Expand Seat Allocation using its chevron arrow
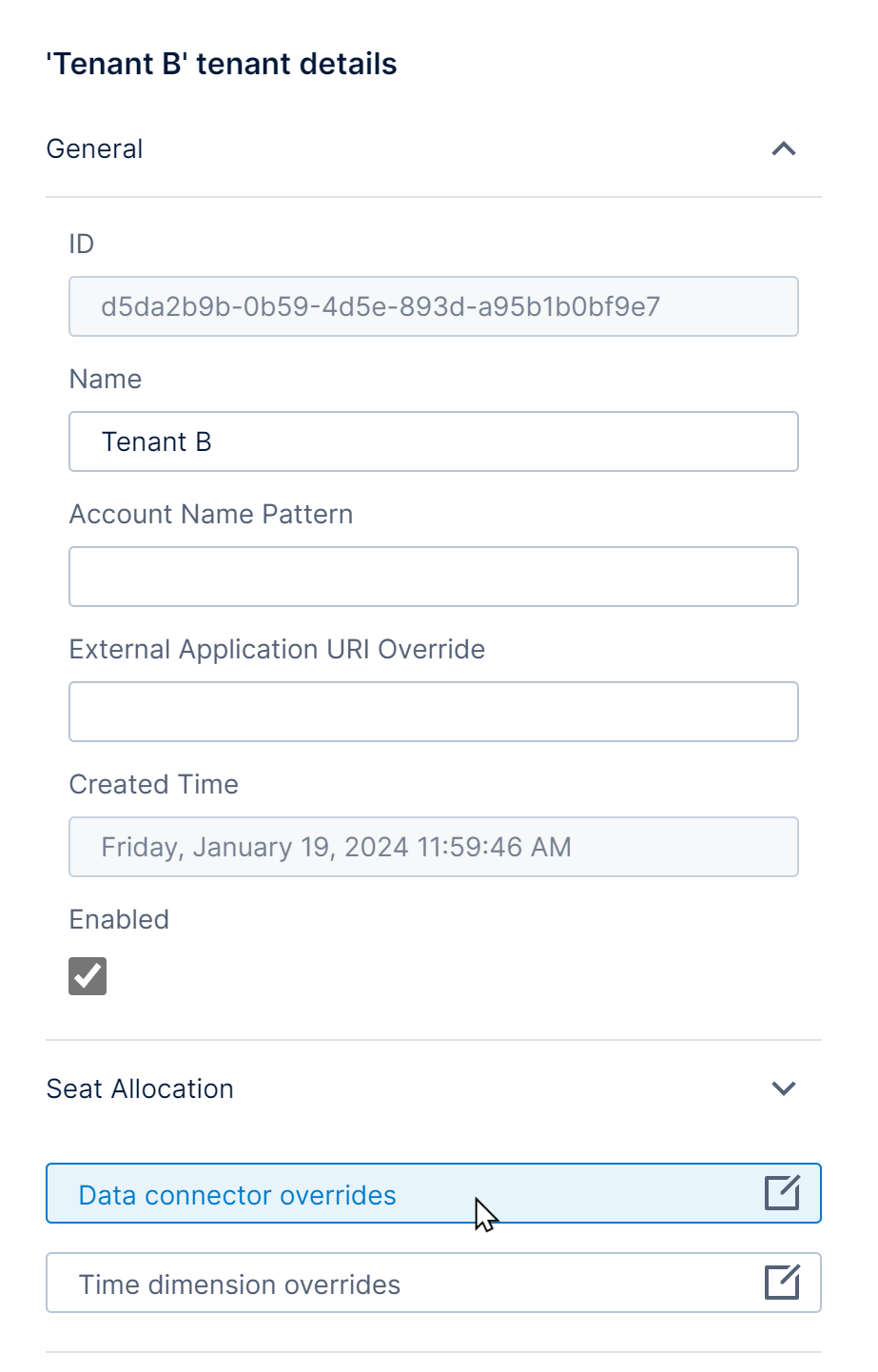Viewport: 878px width, 1372px height. (783, 1088)
